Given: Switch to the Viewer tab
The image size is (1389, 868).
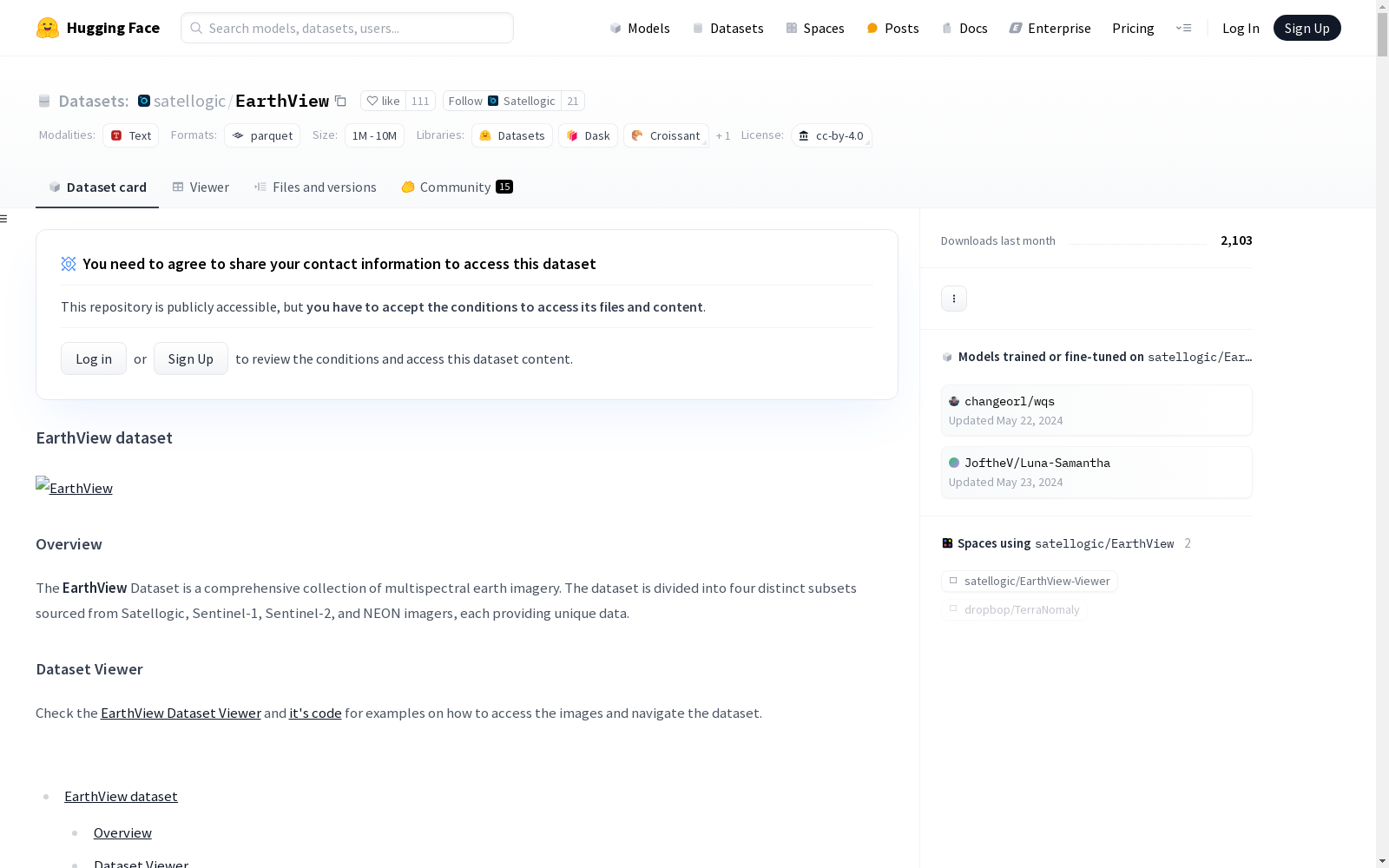Looking at the screenshot, I should 201,187.
